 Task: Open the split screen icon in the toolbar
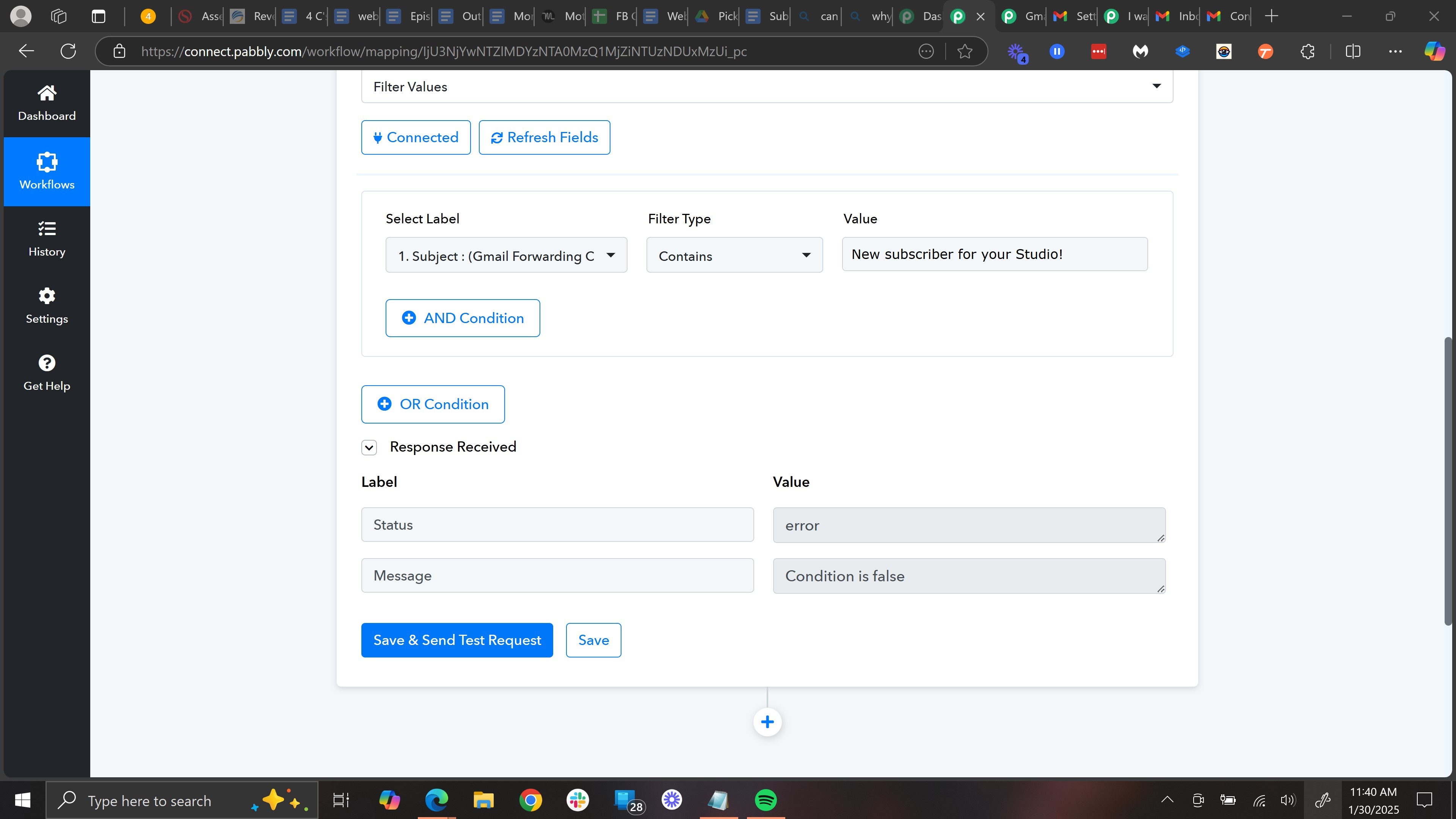[x=1353, y=52]
